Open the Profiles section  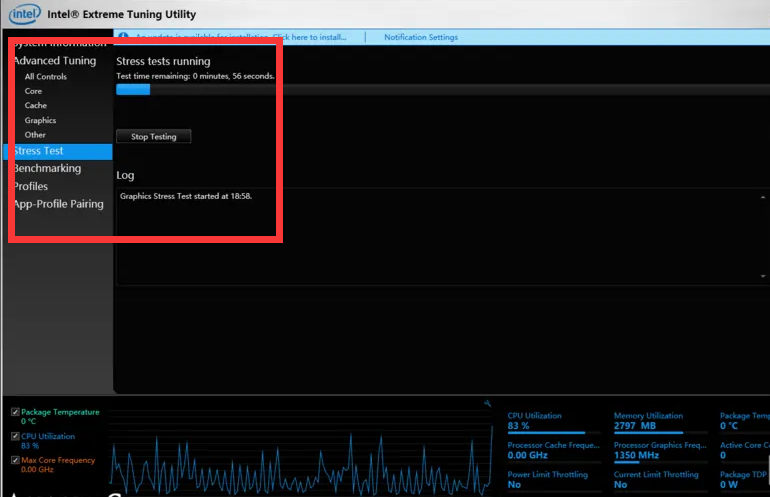(x=31, y=186)
